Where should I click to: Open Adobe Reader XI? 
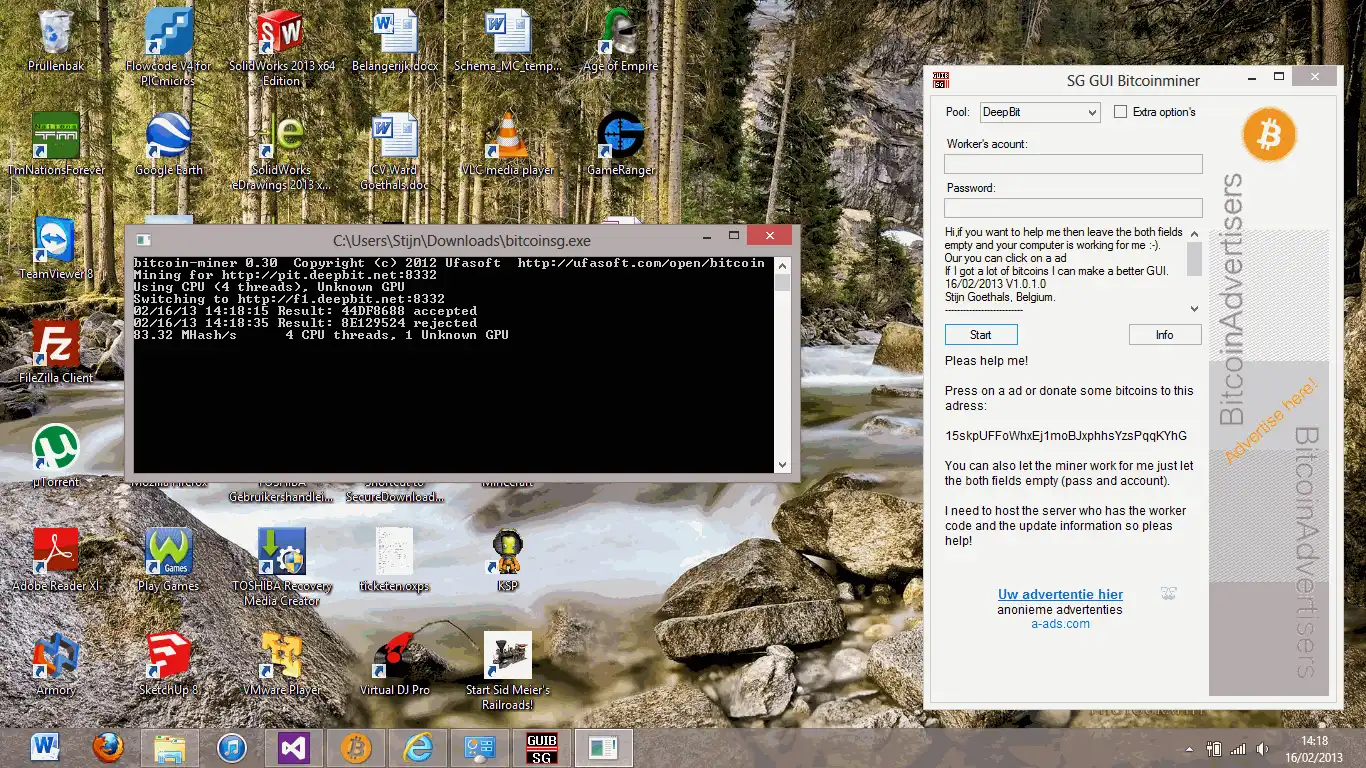tap(56, 560)
